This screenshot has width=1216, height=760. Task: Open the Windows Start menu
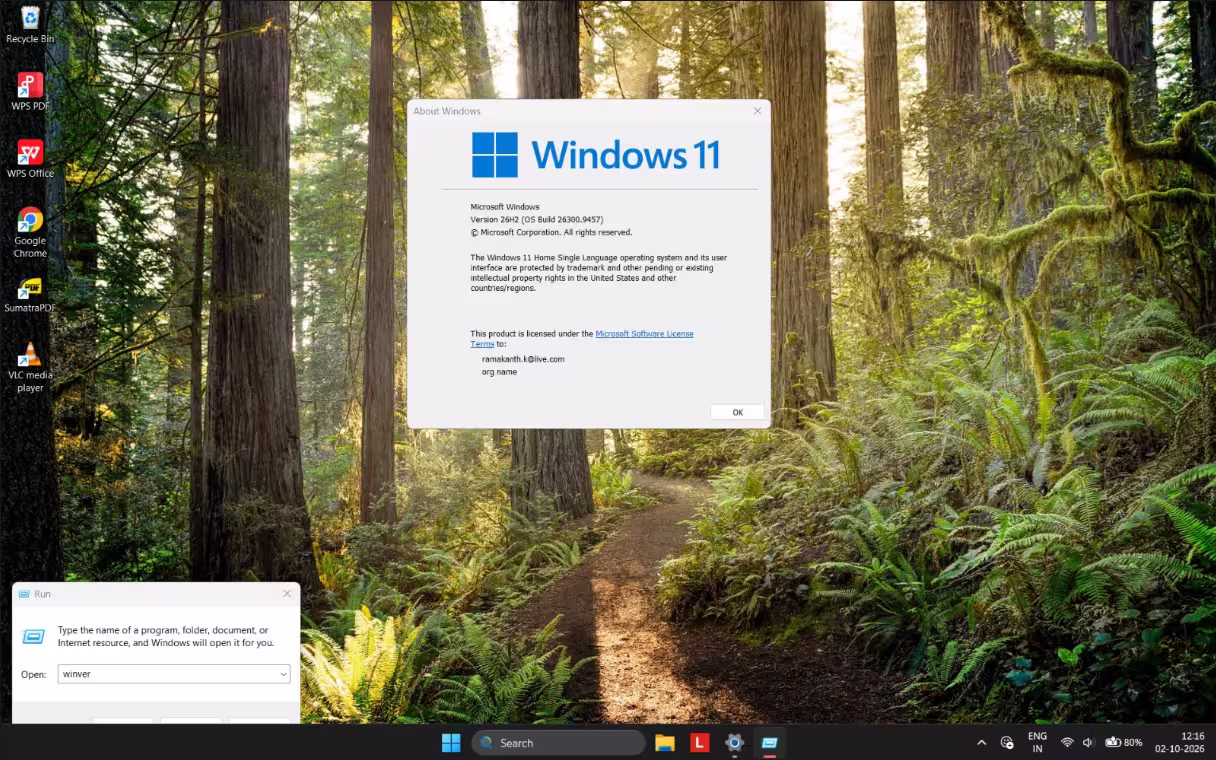[x=451, y=743]
